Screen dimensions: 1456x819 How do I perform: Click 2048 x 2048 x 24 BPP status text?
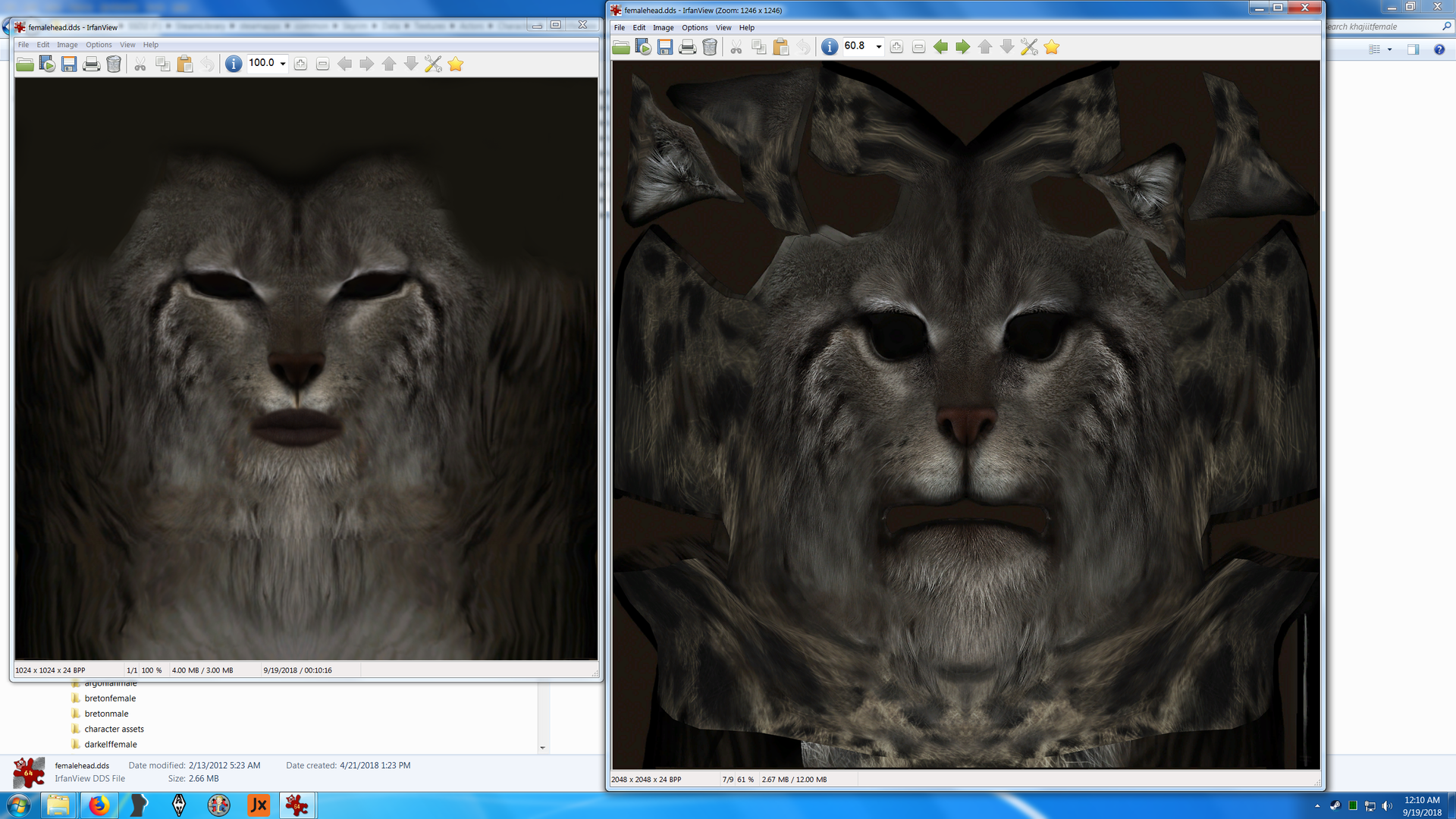coord(646,780)
